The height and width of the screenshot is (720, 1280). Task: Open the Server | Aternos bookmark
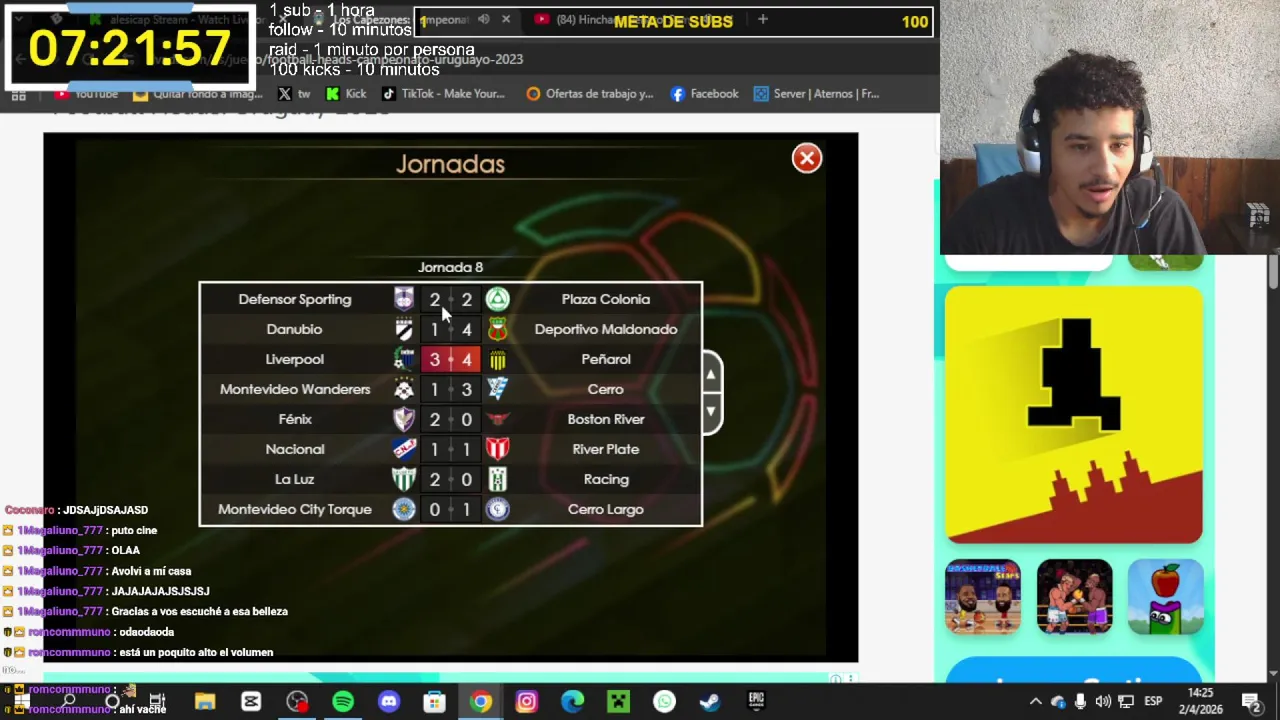pos(816,94)
